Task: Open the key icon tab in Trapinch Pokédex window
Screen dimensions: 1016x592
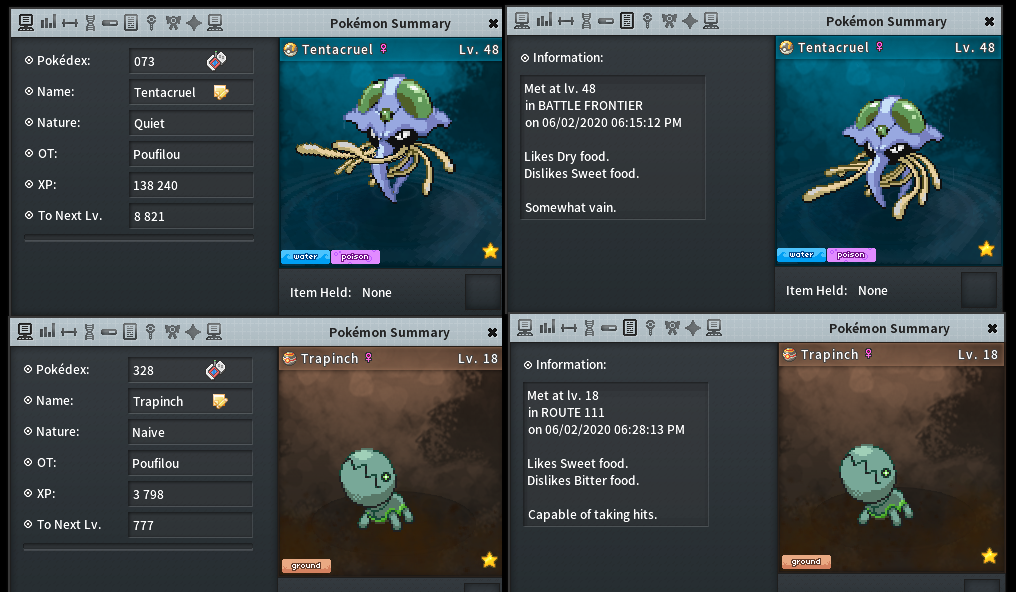Action: point(150,332)
